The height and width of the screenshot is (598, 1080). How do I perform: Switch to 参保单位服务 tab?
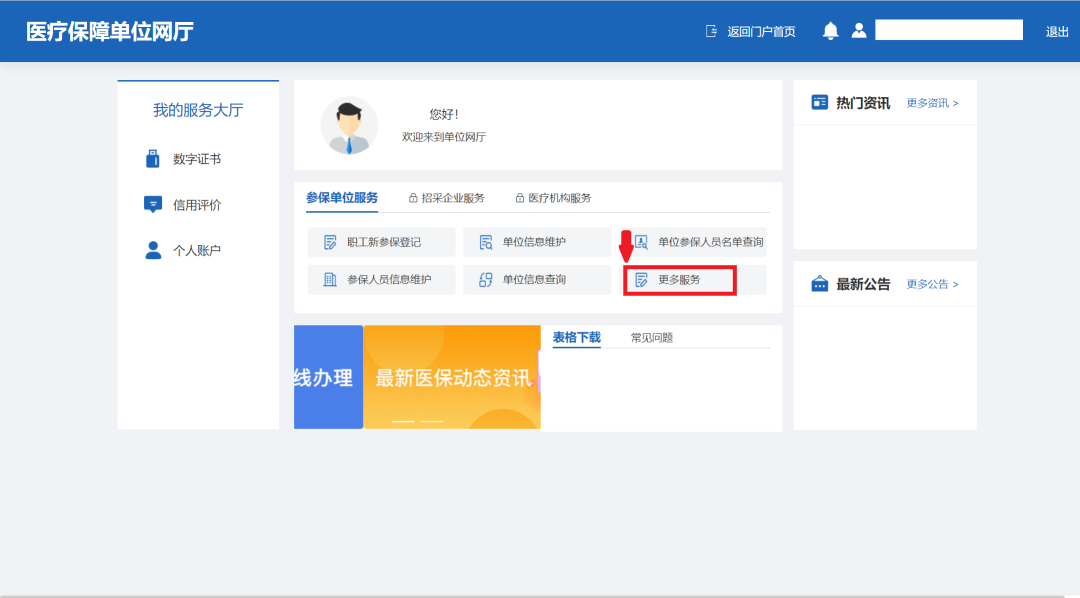point(342,198)
